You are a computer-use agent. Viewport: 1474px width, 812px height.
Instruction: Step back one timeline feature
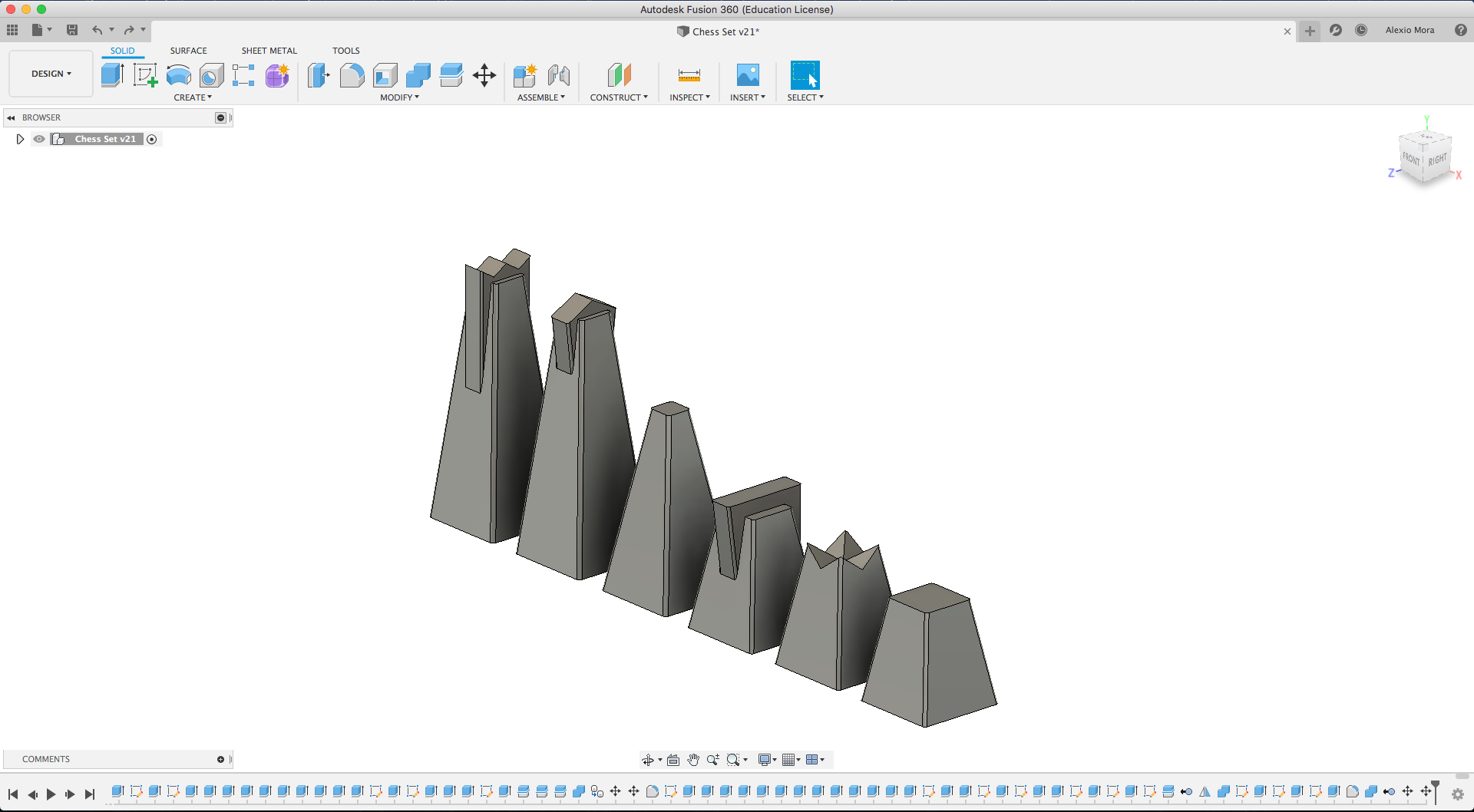click(x=32, y=794)
